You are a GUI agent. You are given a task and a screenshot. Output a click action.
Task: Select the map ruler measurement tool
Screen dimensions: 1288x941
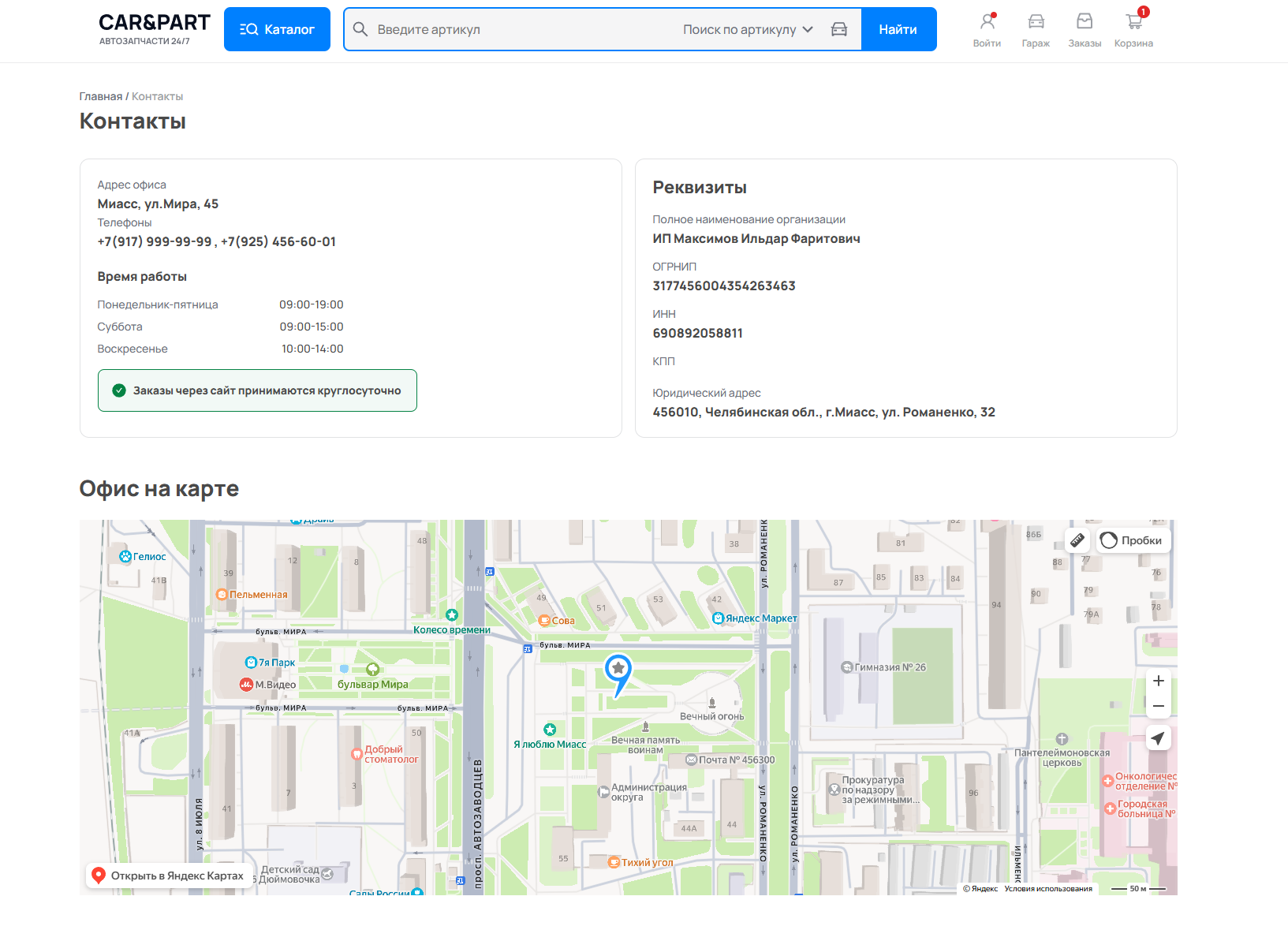click(x=1077, y=540)
